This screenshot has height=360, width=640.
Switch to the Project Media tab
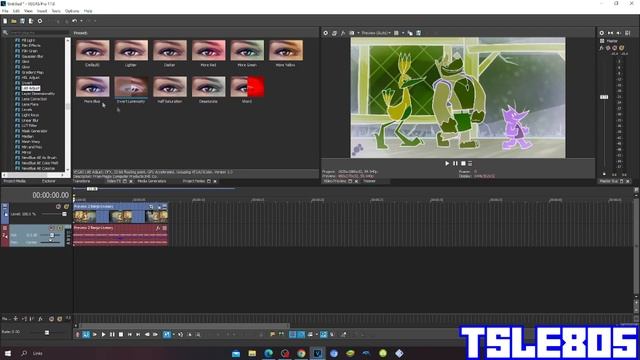(15, 181)
